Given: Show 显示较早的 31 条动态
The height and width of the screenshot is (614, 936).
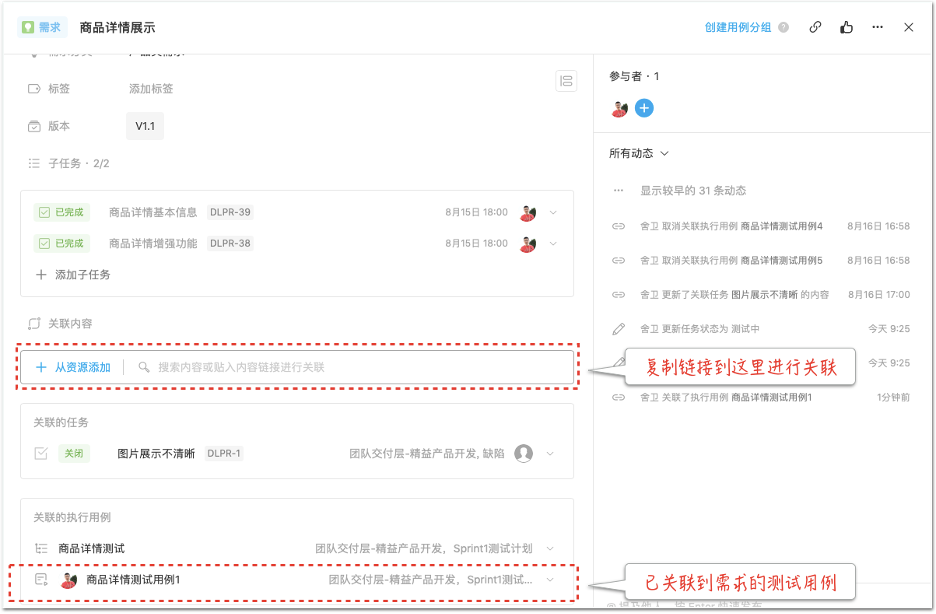Looking at the screenshot, I should [x=693, y=191].
